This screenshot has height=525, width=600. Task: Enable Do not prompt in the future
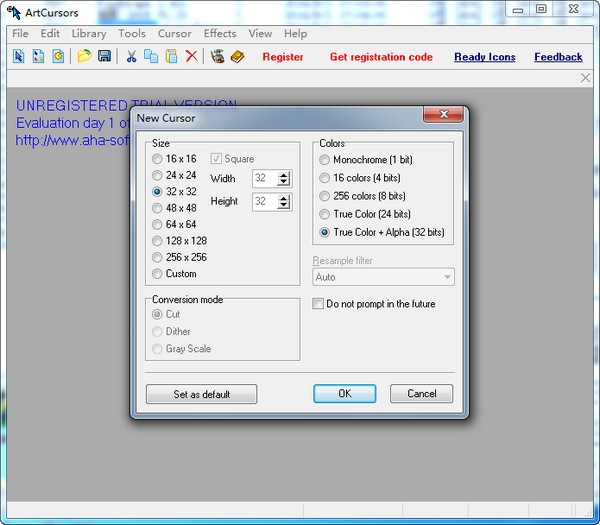[319, 304]
